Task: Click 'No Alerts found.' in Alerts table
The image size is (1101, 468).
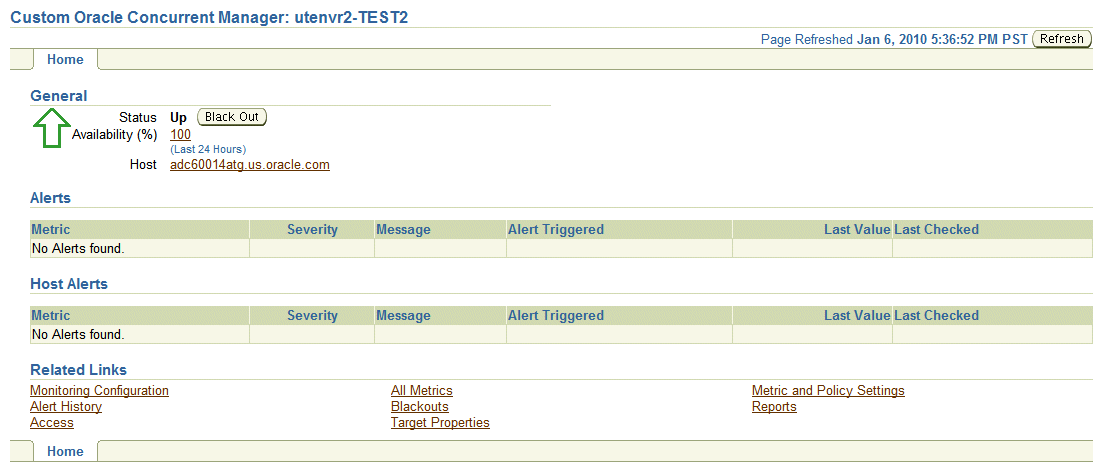Action: click(79, 248)
